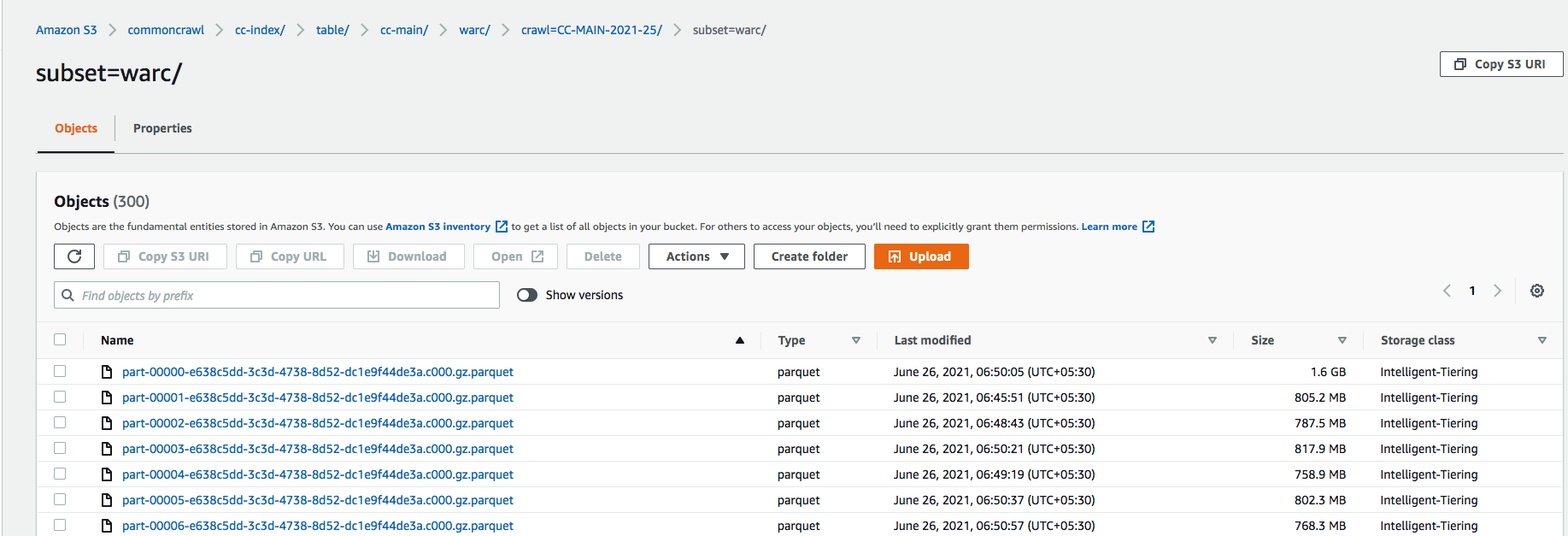Click the file icon for part-00005 row
This screenshot has height=536, width=1568.
(x=107, y=500)
